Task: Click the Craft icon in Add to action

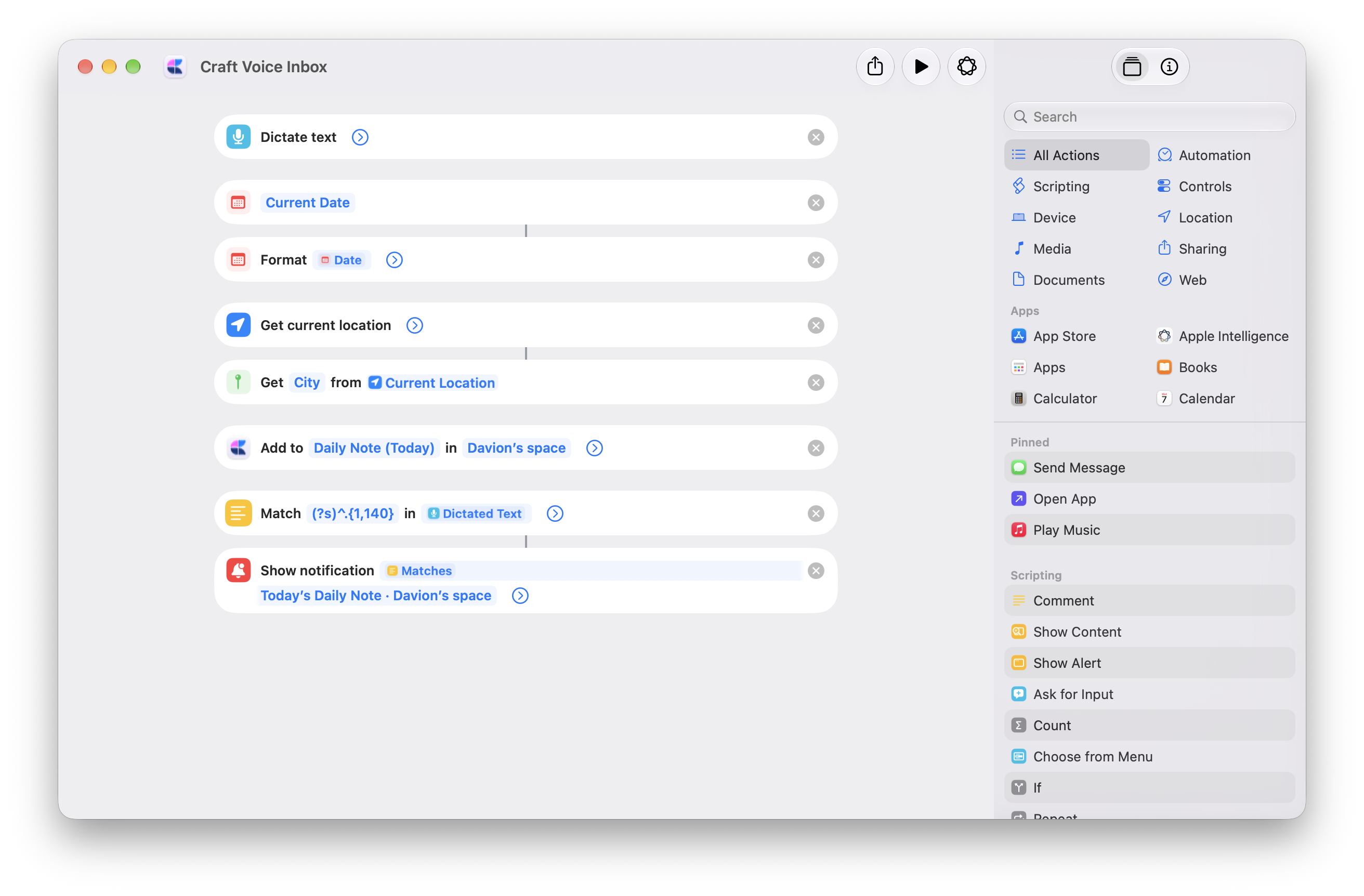Action: pos(238,447)
